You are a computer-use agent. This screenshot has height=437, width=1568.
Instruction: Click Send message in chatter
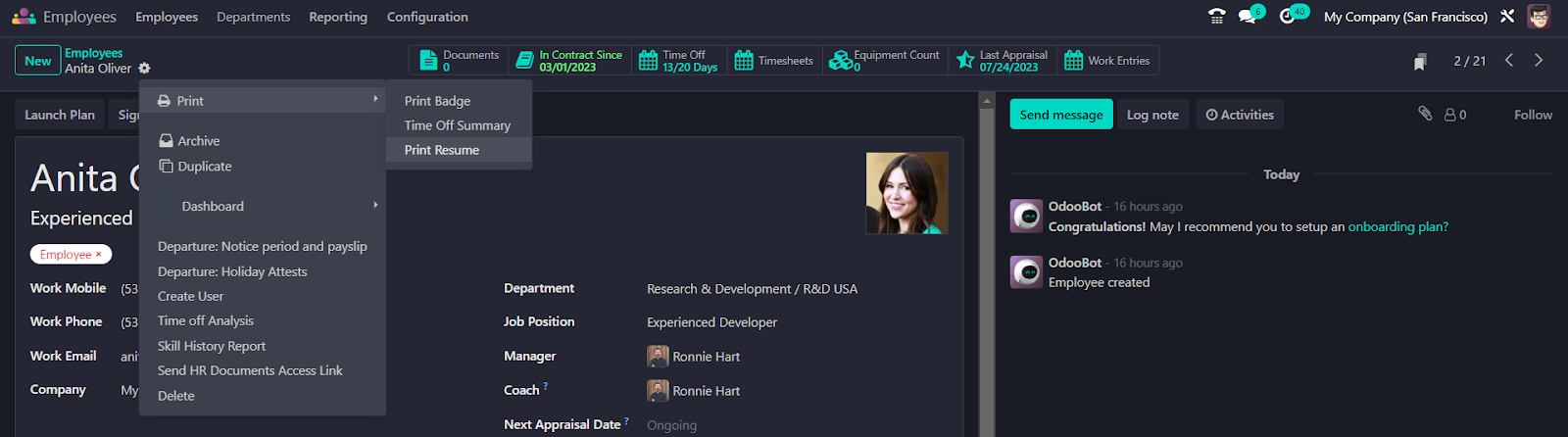pos(1061,115)
